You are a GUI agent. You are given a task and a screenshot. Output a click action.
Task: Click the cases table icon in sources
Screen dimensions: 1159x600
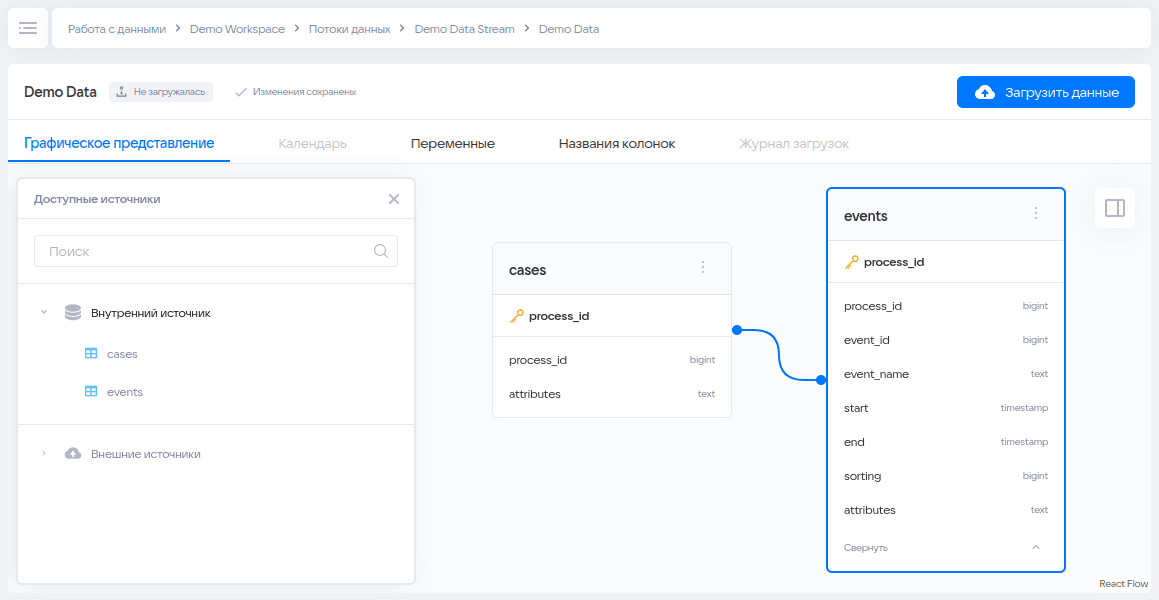pyautogui.click(x=91, y=354)
